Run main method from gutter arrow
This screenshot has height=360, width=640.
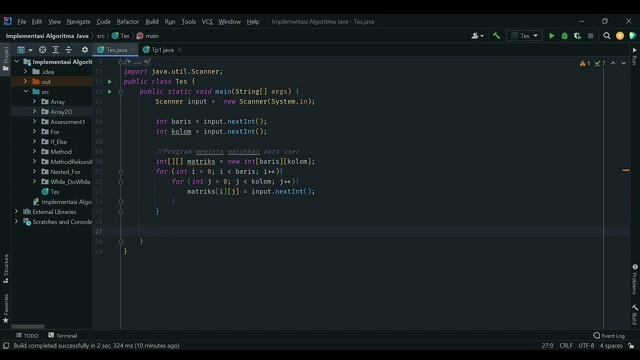pos(109,92)
